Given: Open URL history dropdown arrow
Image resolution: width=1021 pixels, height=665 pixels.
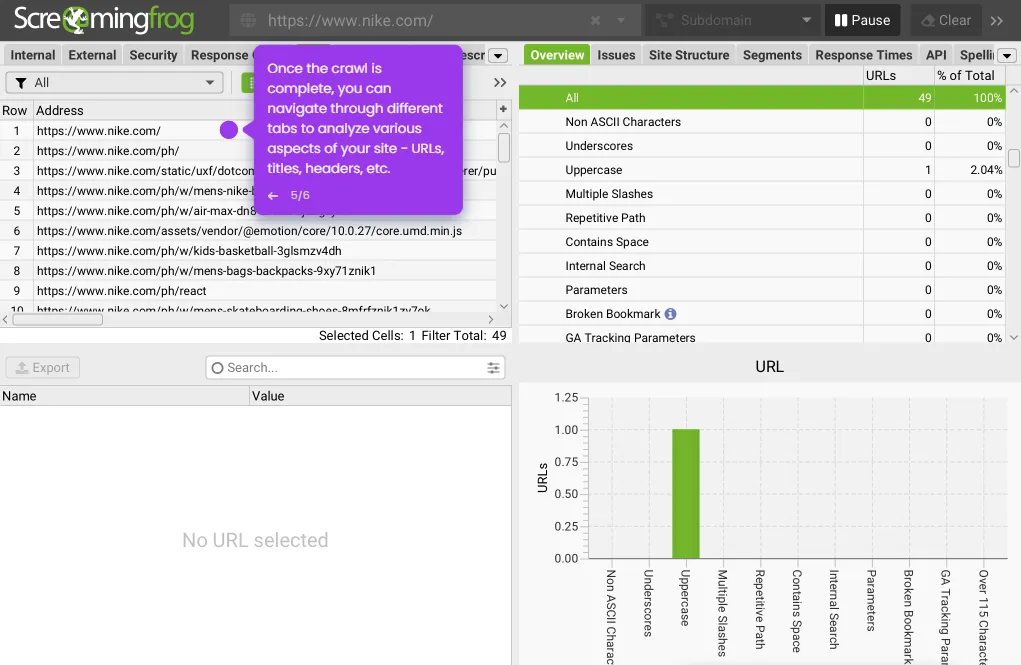Looking at the screenshot, I should click(x=621, y=20).
